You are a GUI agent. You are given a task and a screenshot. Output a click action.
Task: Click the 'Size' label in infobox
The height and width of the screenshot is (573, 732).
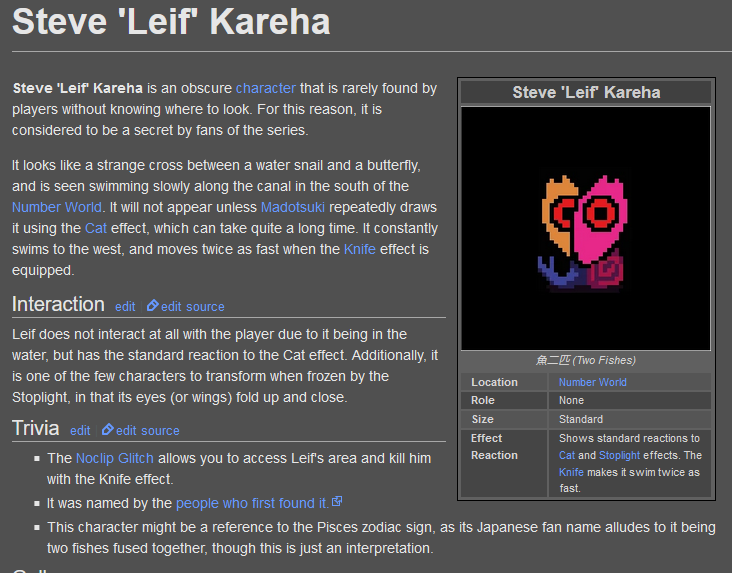(482, 419)
